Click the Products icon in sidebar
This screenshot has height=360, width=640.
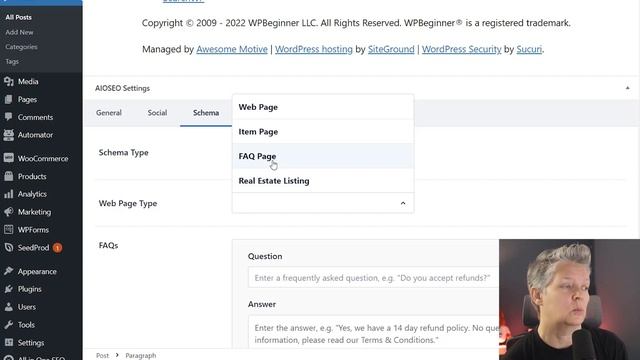pos(9,176)
